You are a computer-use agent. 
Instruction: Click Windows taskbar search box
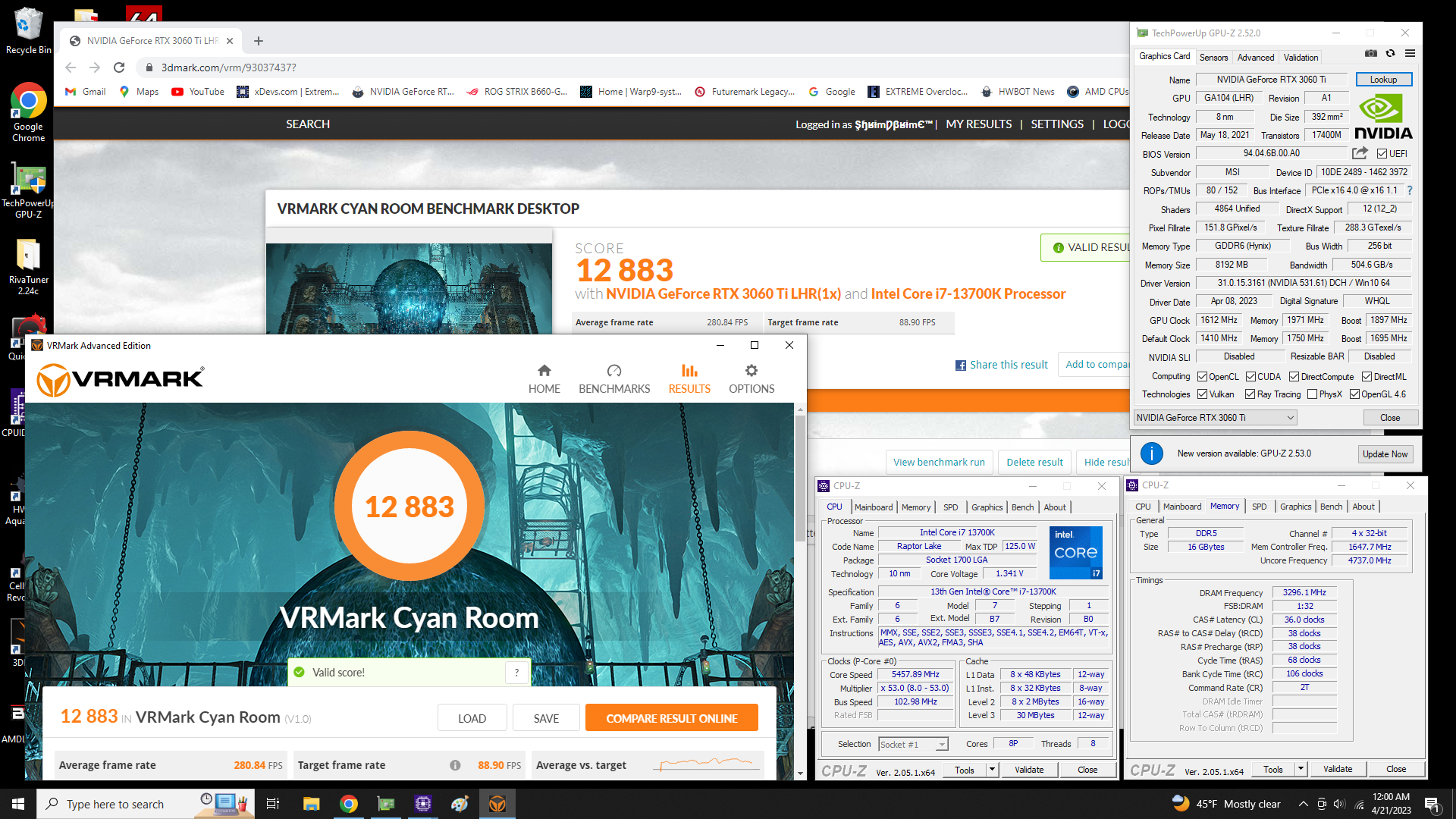(144, 804)
